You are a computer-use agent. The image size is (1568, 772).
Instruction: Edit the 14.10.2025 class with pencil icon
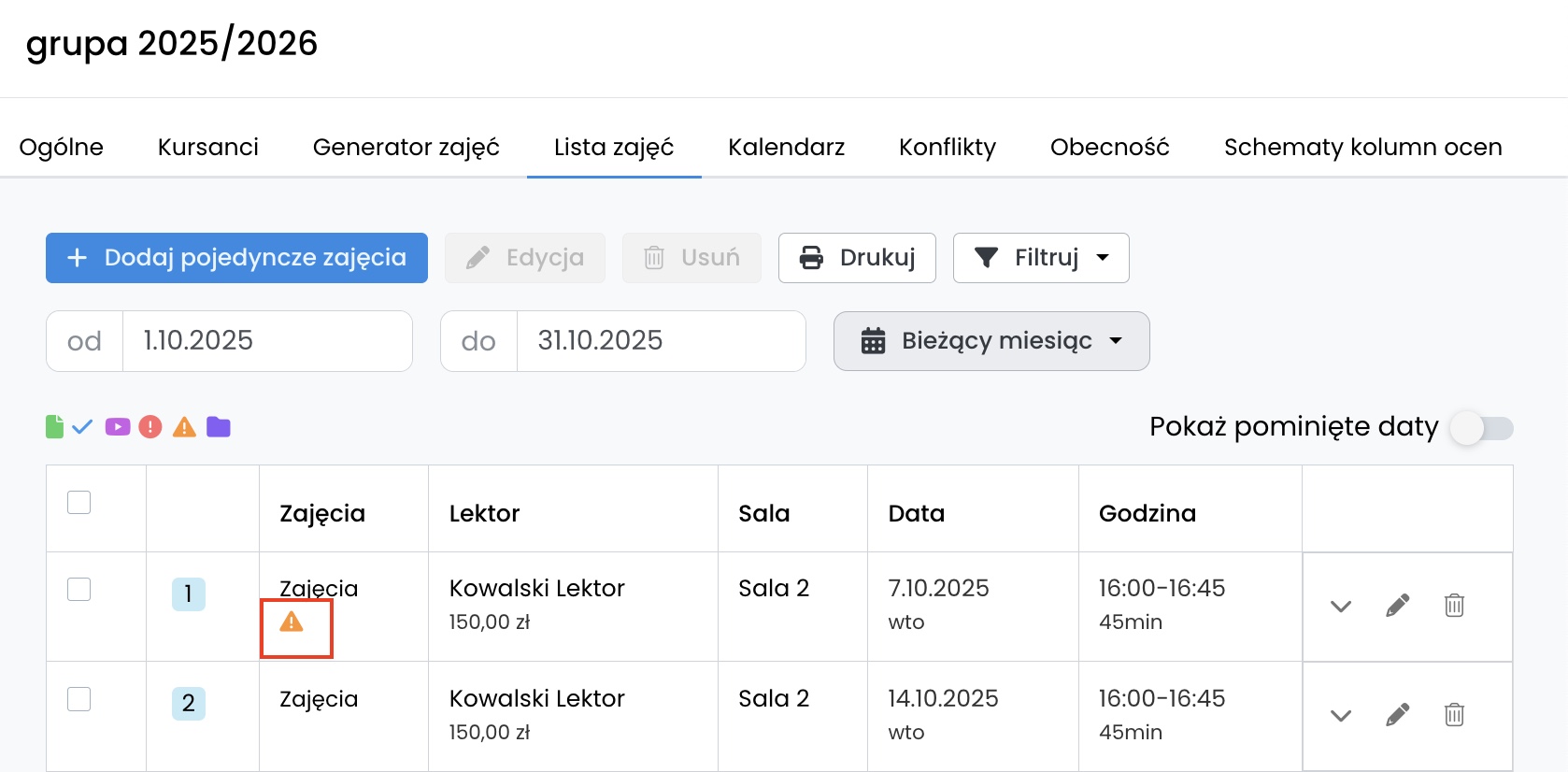(1397, 716)
